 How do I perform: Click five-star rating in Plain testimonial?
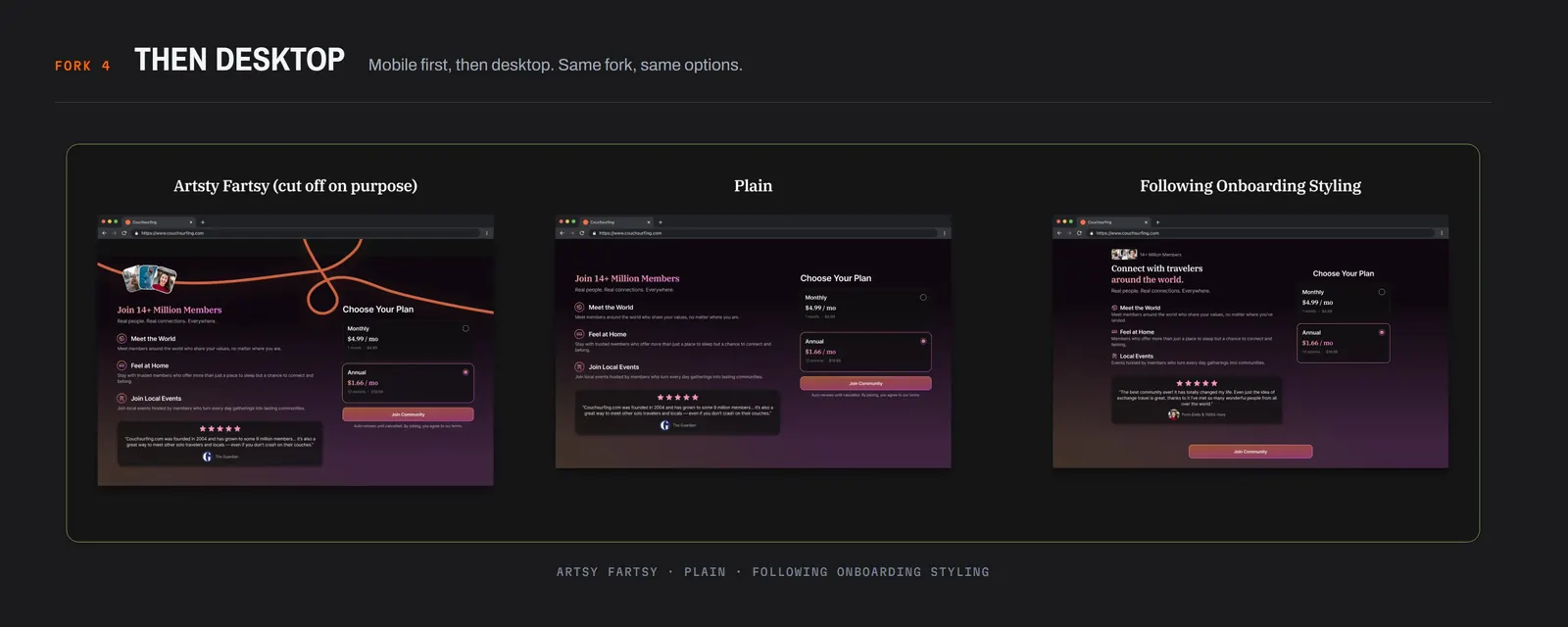click(677, 398)
